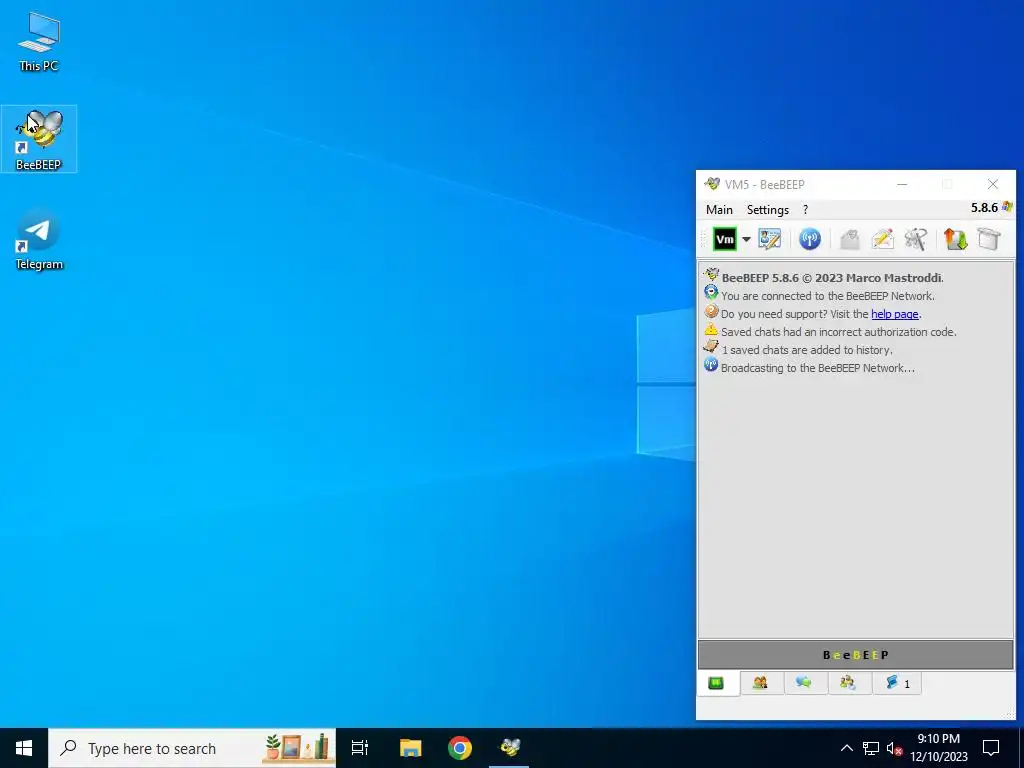Click the grey BeeBEEP banner bar
The height and width of the screenshot is (768, 1024).
tap(856, 655)
